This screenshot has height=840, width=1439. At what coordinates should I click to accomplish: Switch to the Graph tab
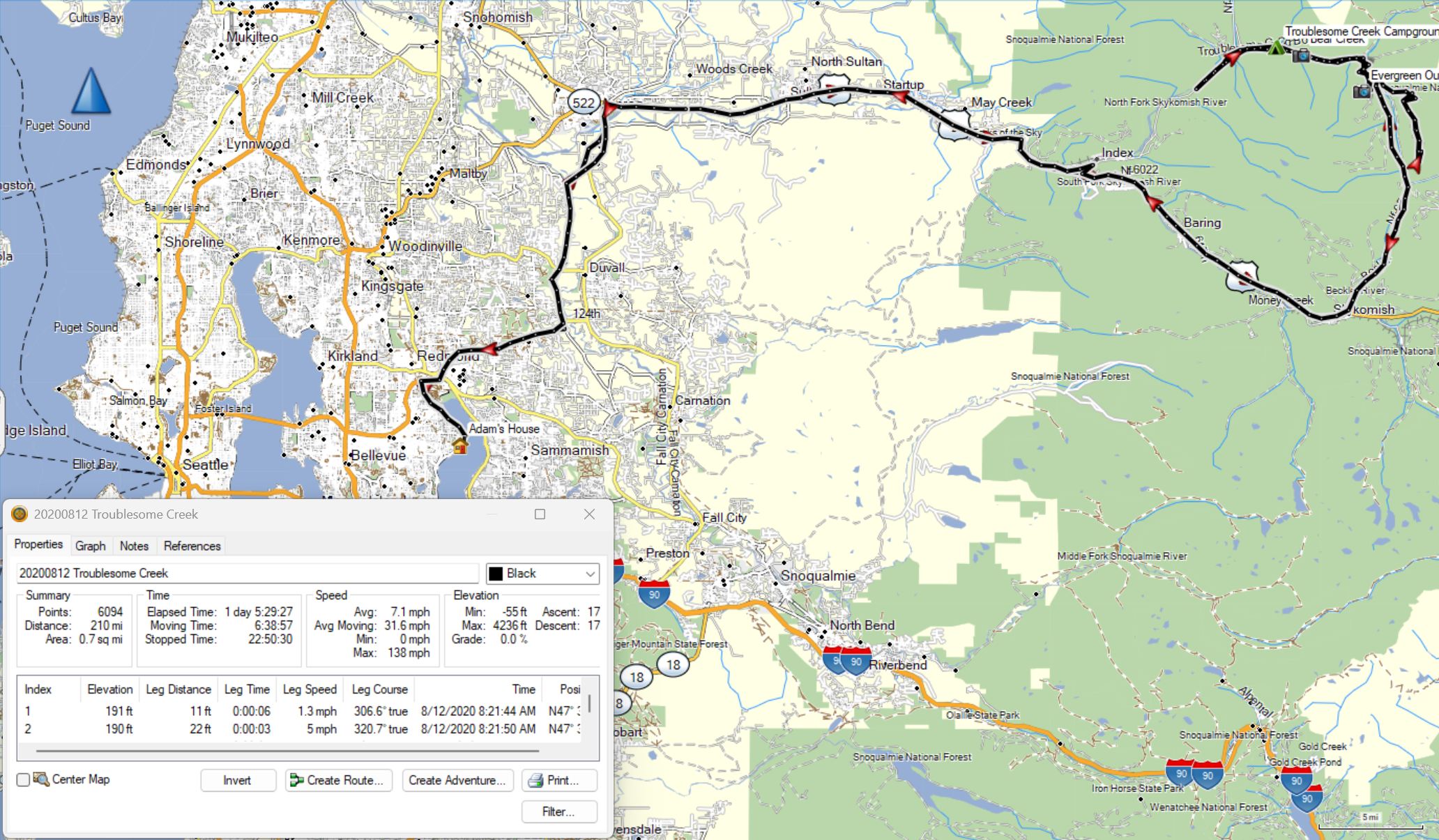[90, 546]
